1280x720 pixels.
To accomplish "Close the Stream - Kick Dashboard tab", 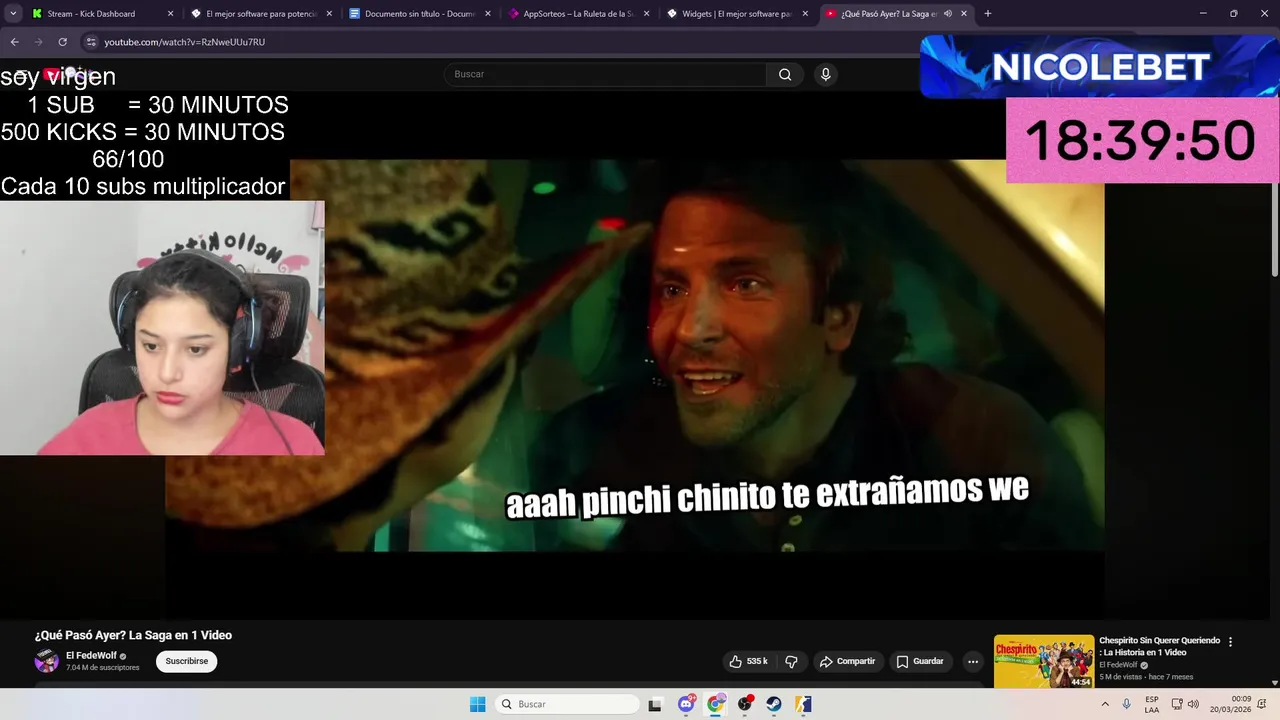I will [170, 14].
